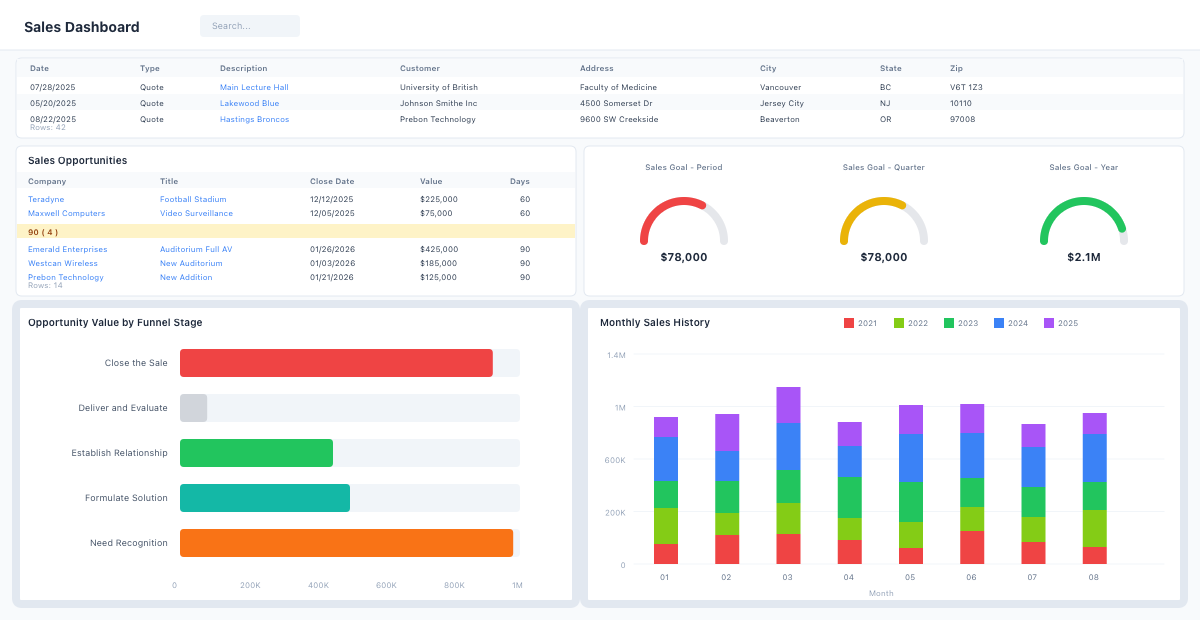The image size is (1200, 620).
Task: Click the red Close the Sale bar
Action: pos(336,363)
